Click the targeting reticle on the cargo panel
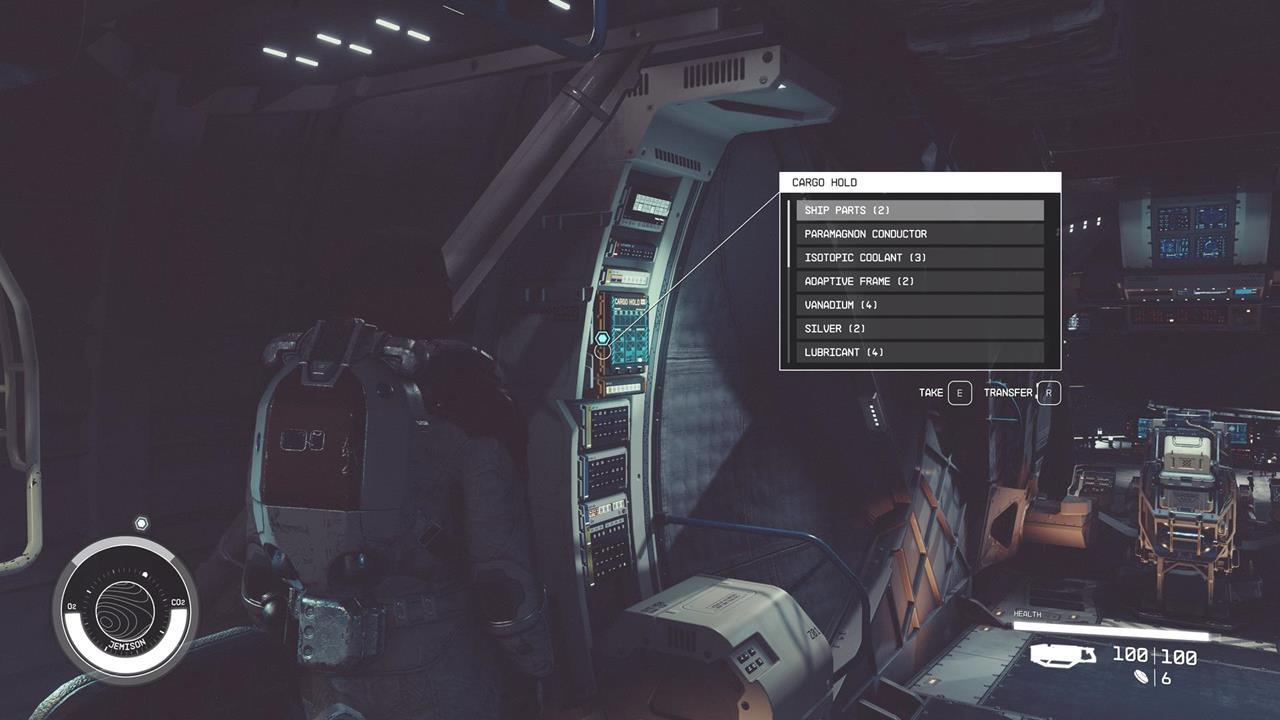This screenshot has width=1280, height=720. pos(603,339)
